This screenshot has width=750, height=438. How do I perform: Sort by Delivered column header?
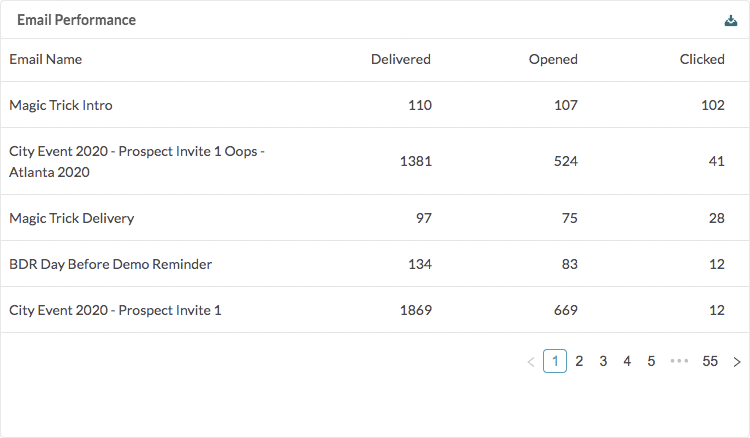point(401,59)
